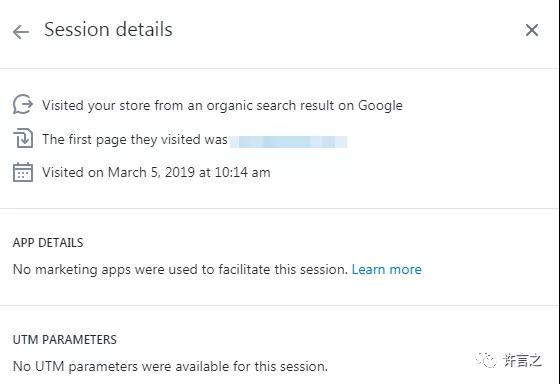560x384 pixels.
Task: Click the landing page download-arrow icon
Action: pyautogui.click(x=23, y=139)
